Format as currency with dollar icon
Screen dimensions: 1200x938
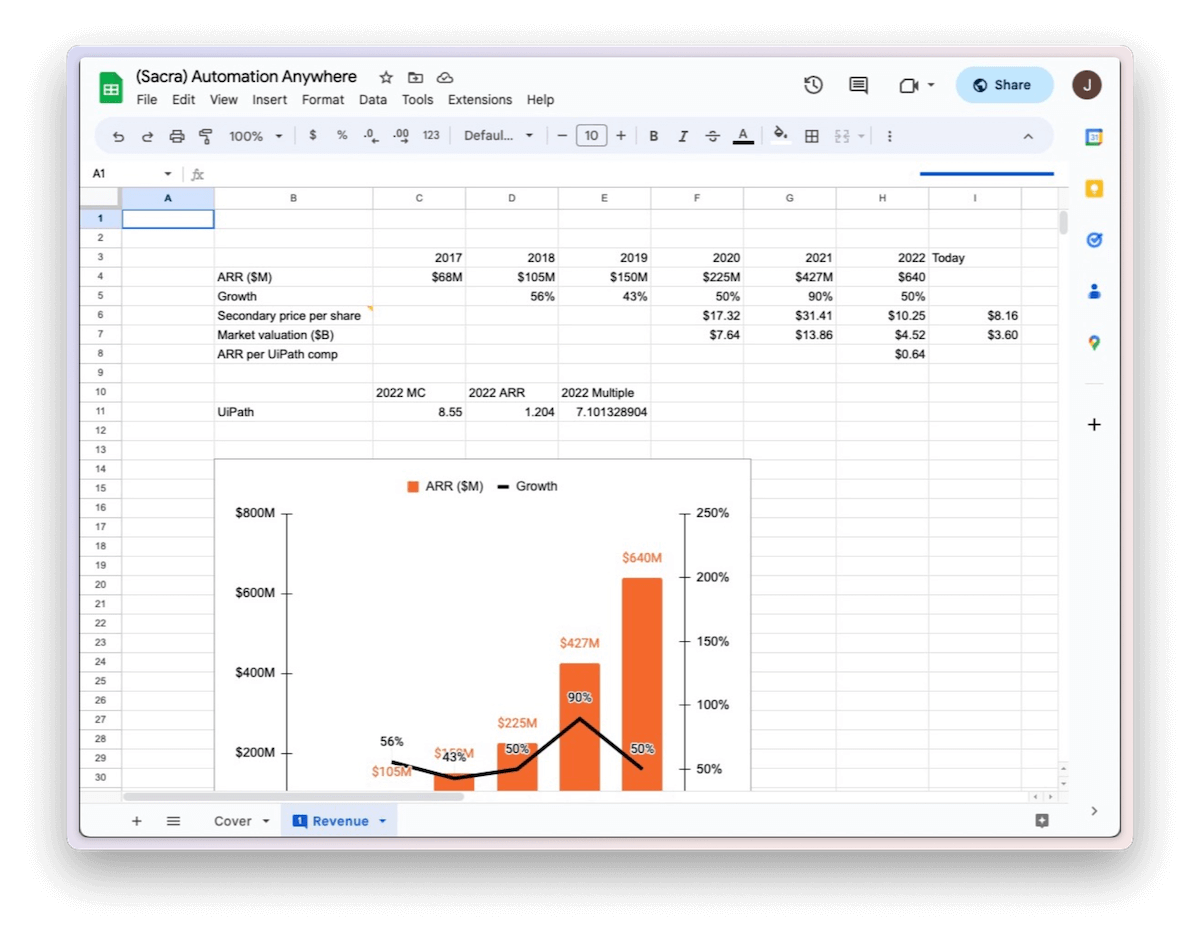313,135
